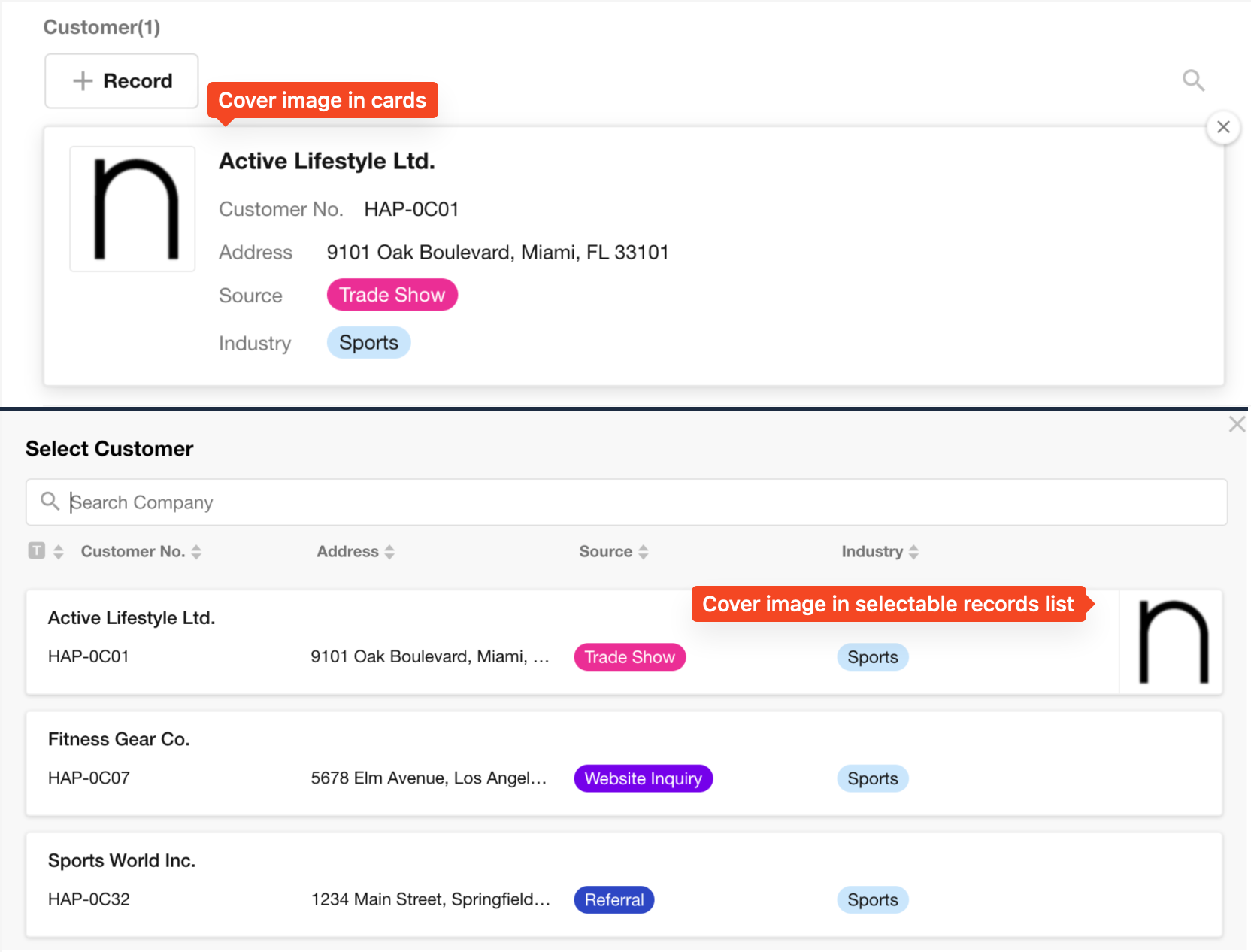
Task: Click cover thumbnail in records list row
Action: click(x=1171, y=642)
